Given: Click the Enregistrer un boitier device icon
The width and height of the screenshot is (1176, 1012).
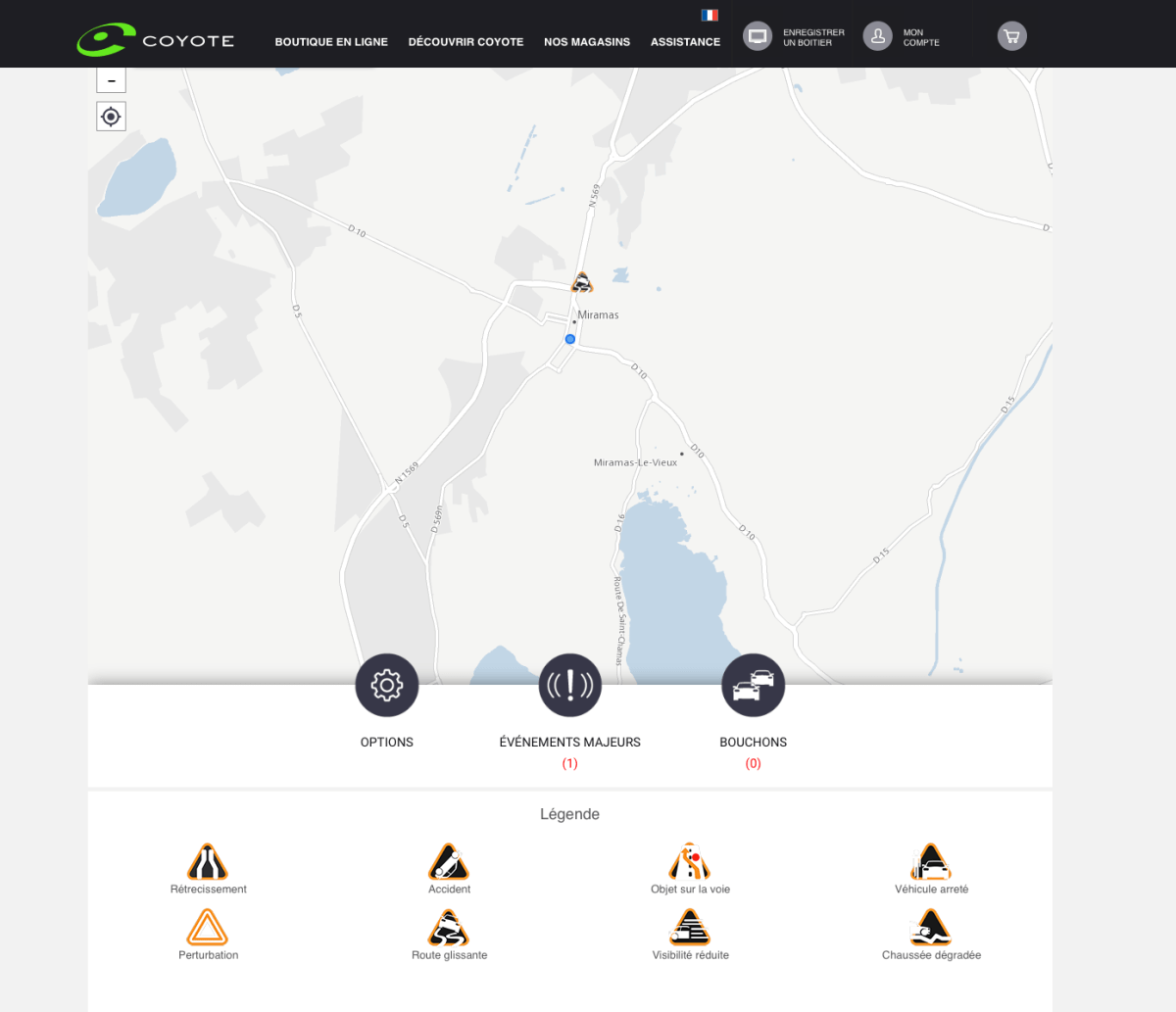Looking at the screenshot, I should pos(758,36).
